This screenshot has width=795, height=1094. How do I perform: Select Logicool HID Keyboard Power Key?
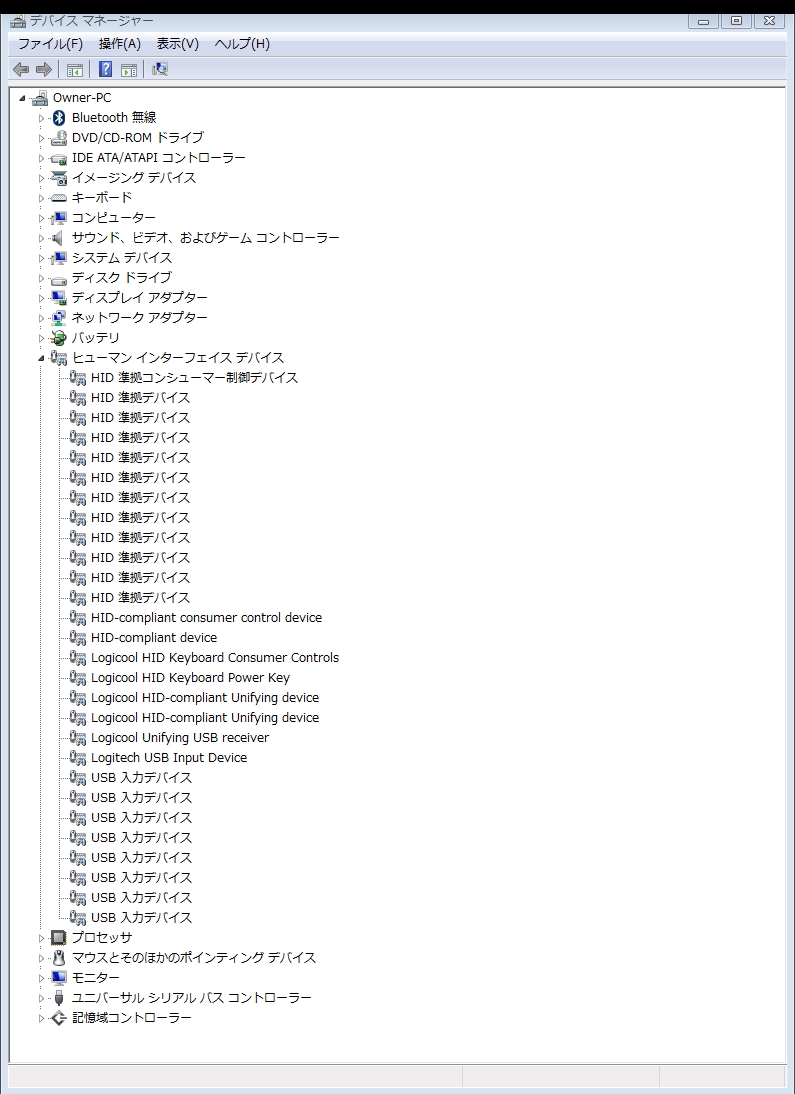coord(190,678)
